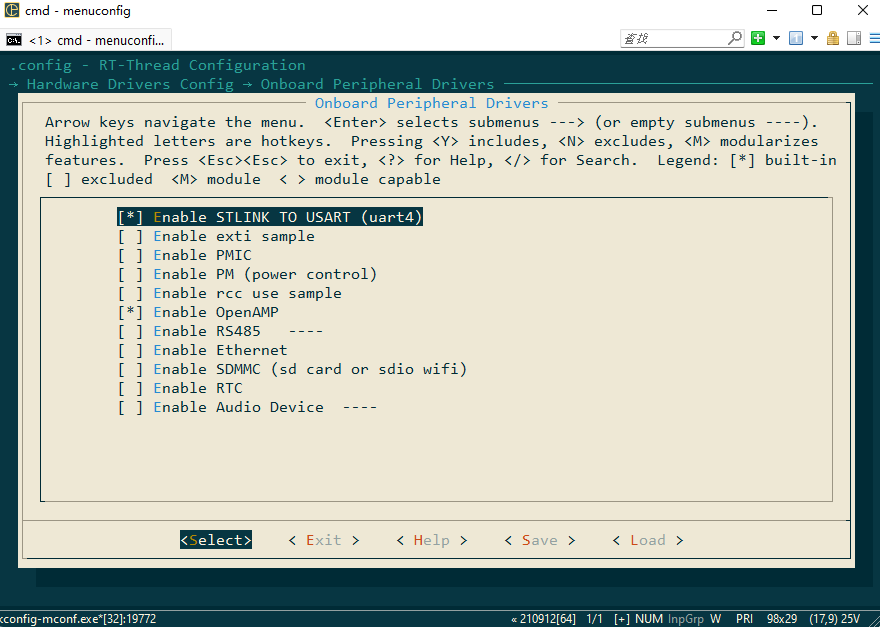Toggle Enable STLINK TO USART checkbox

(x=130, y=217)
